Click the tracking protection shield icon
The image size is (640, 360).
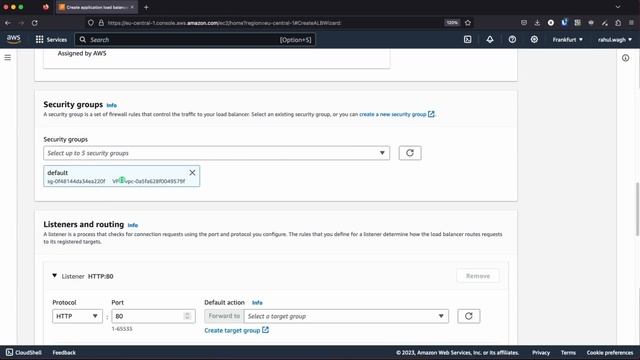(x=91, y=23)
